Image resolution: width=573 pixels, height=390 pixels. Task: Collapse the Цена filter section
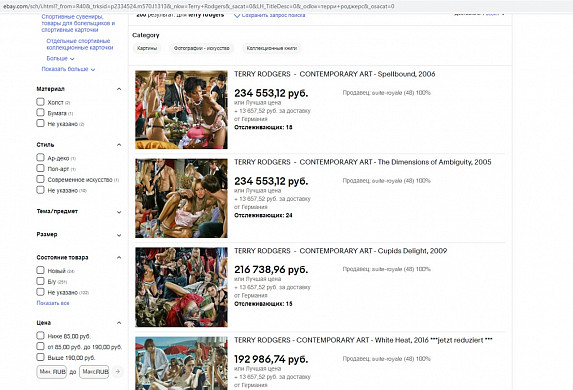119,323
